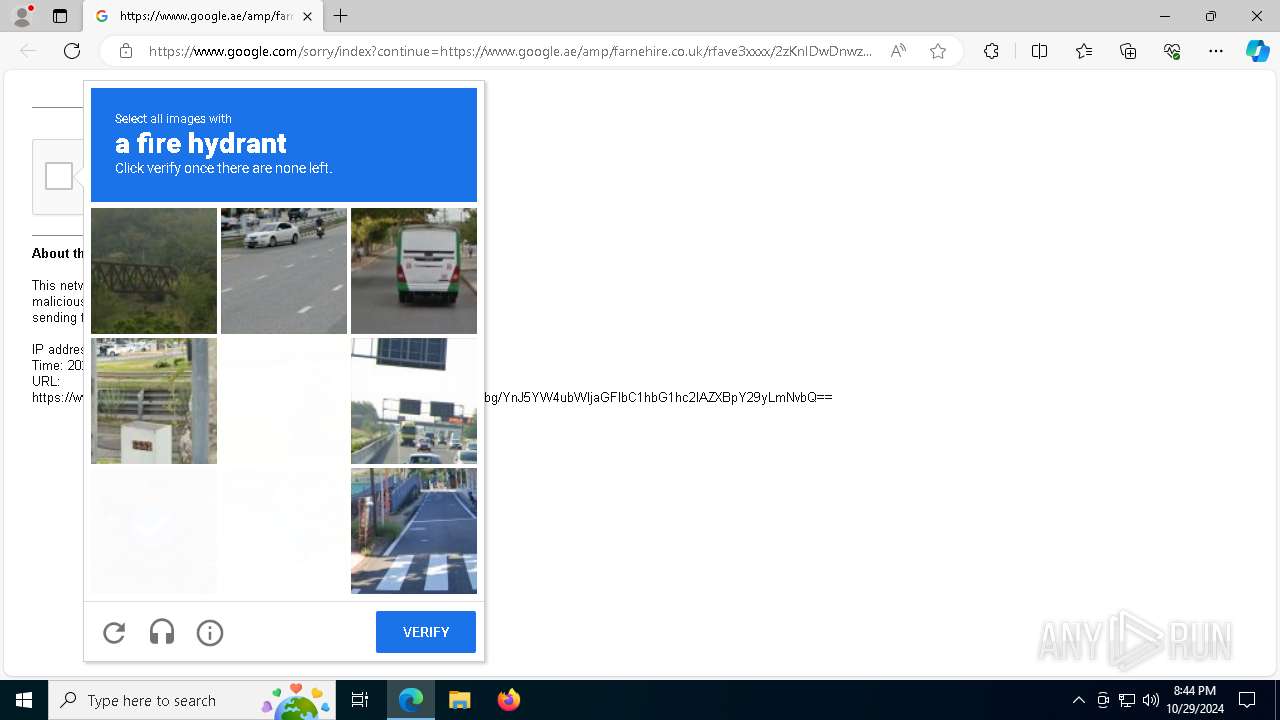The width and height of the screenshot is (1280, 720).
Task: Select the white car on road tile
Action: tap(284, 271)
